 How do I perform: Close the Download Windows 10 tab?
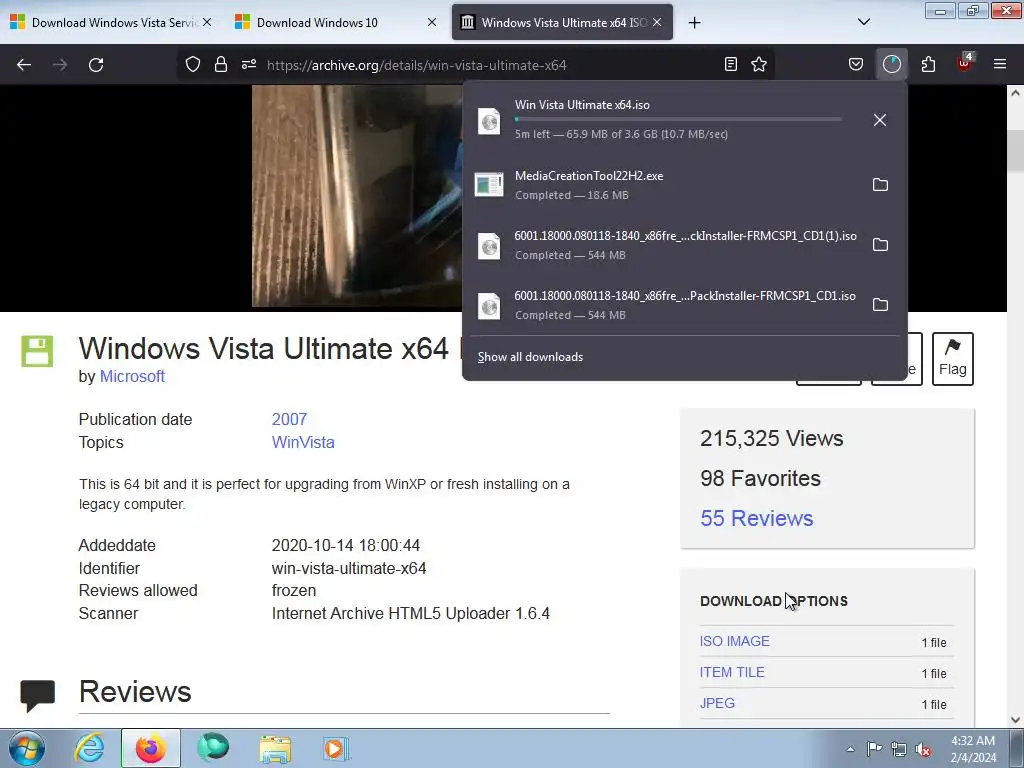(x=432, y=22)
